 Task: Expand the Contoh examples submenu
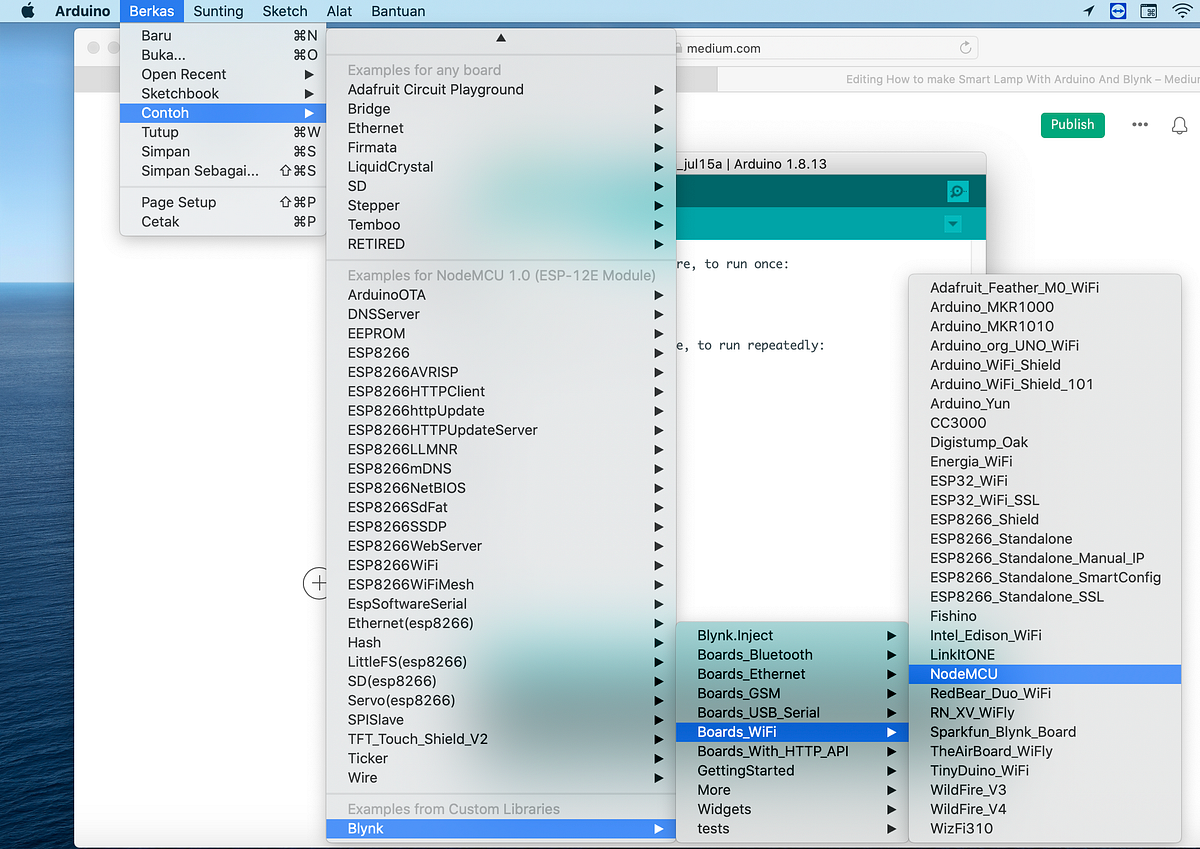click(x=223, y=113)
